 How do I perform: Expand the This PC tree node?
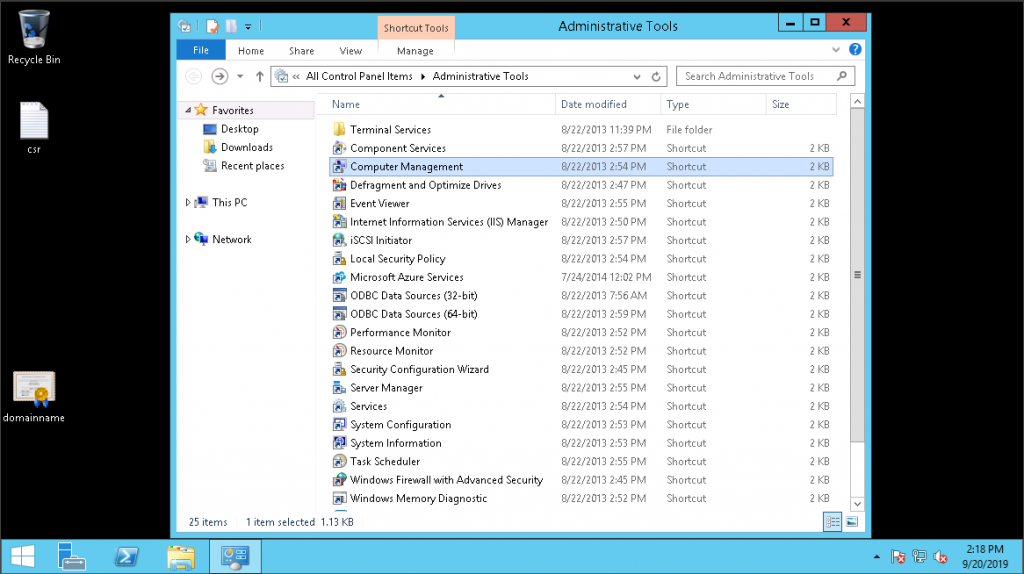[x=188, y=202]
